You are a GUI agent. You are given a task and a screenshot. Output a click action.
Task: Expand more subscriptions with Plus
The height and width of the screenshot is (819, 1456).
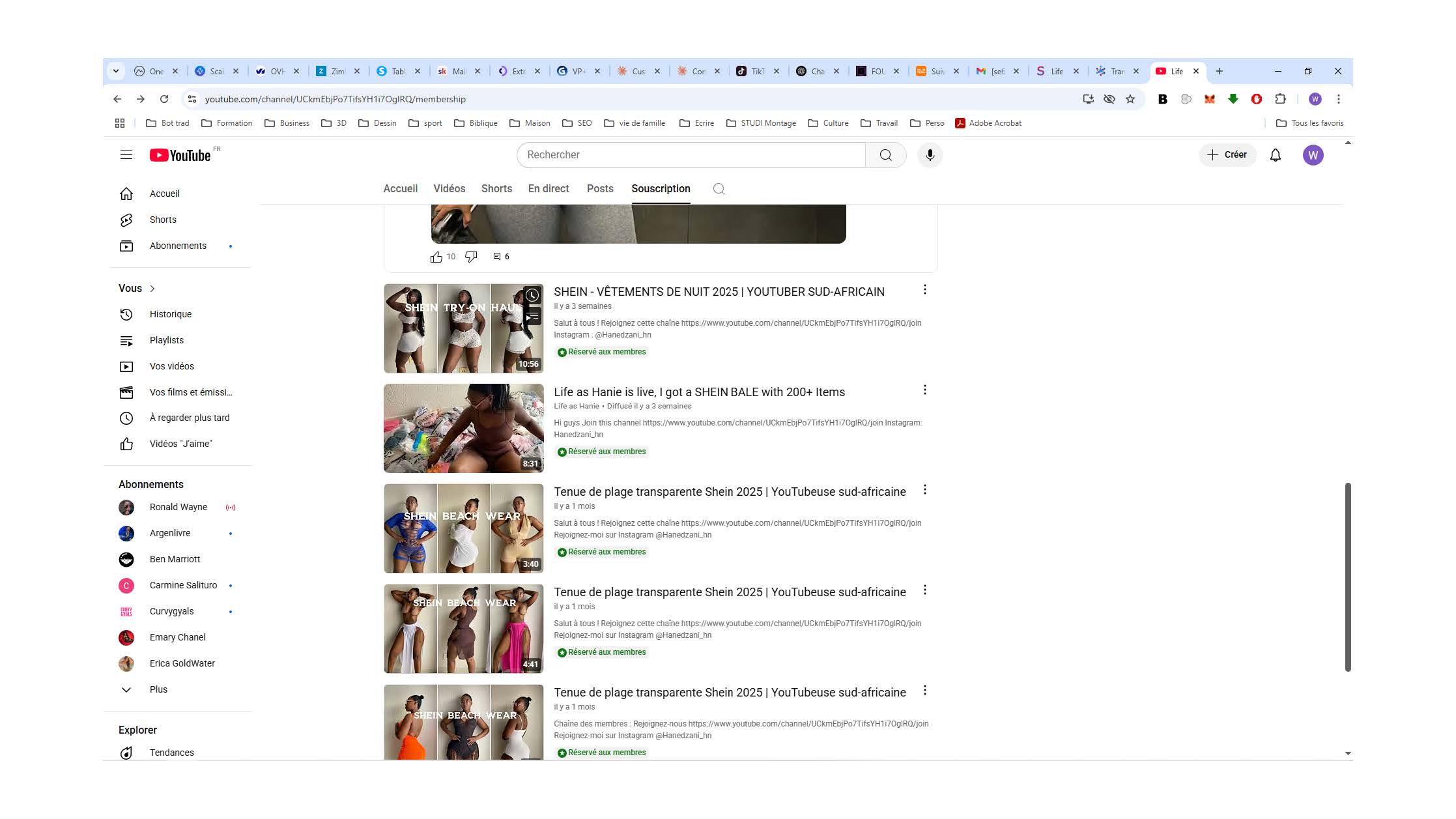click(158, 689)
